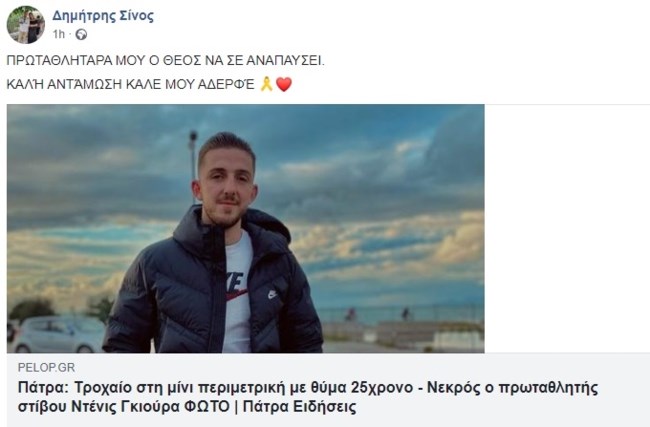The width and height of the screenshot is (650, 427).
Task: Open the poster's round profile picture
Action: (x=26, y=25)
